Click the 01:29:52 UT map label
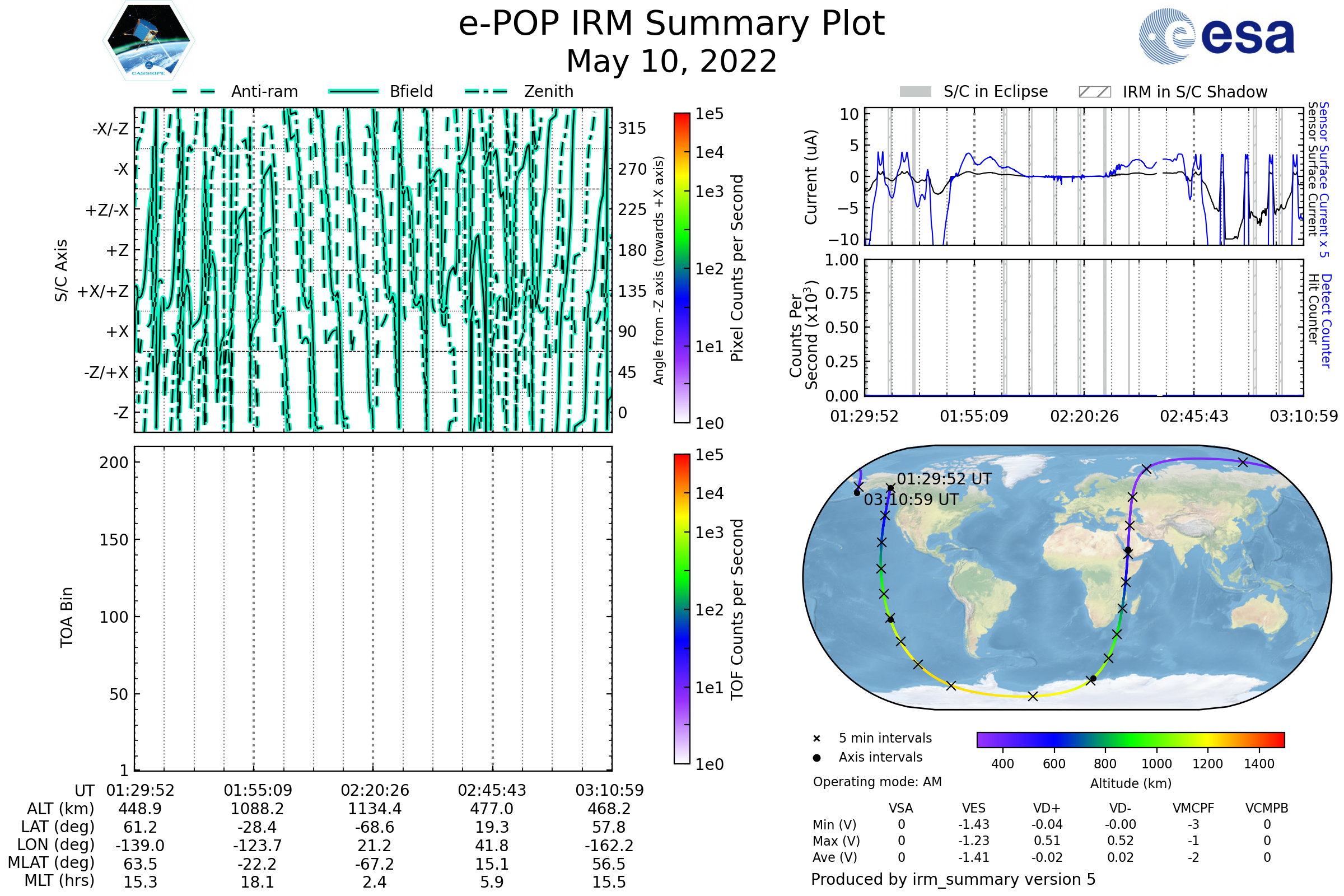 [x=944, y=479]
